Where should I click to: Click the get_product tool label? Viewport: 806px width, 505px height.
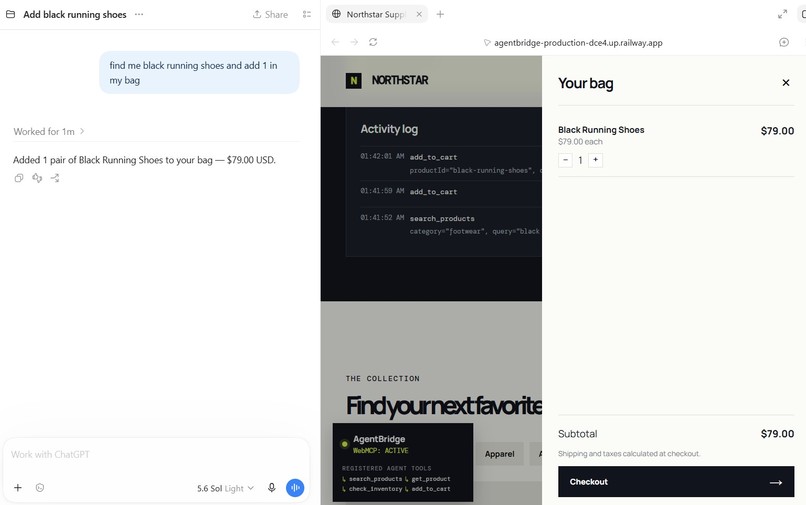431,479
